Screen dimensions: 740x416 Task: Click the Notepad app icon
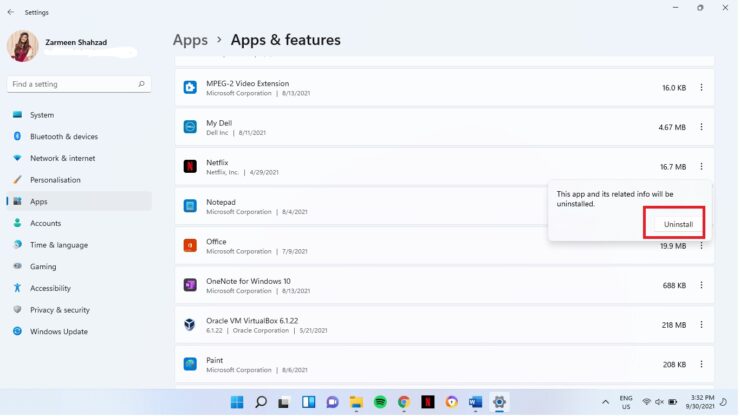coord(190,206)
